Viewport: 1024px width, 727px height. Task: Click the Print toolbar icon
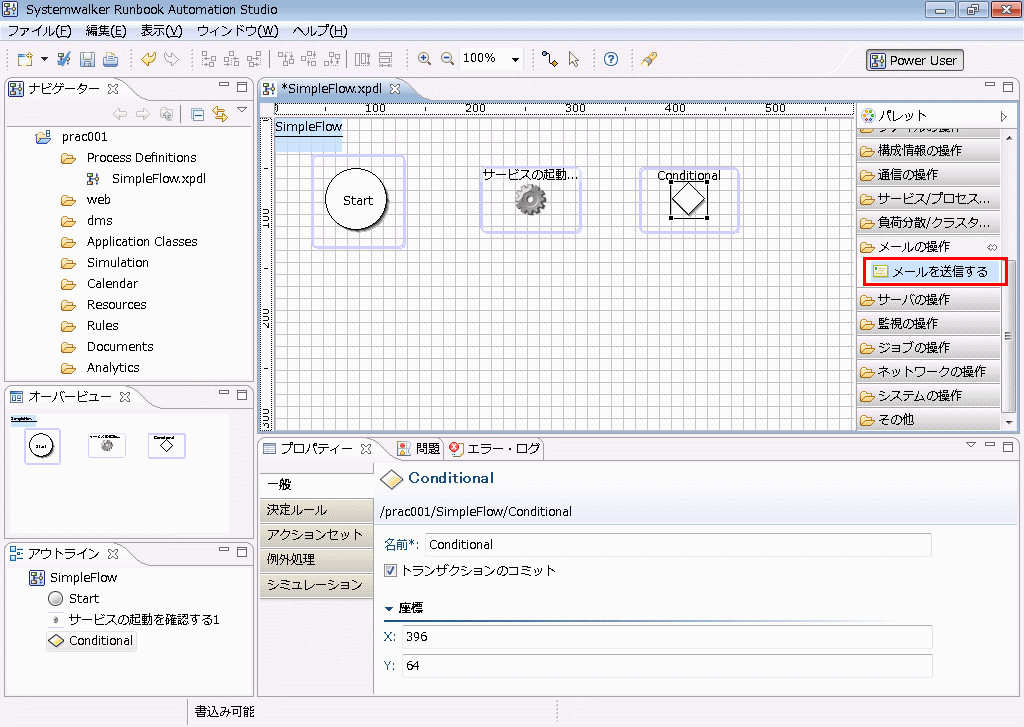coord(110,59)
